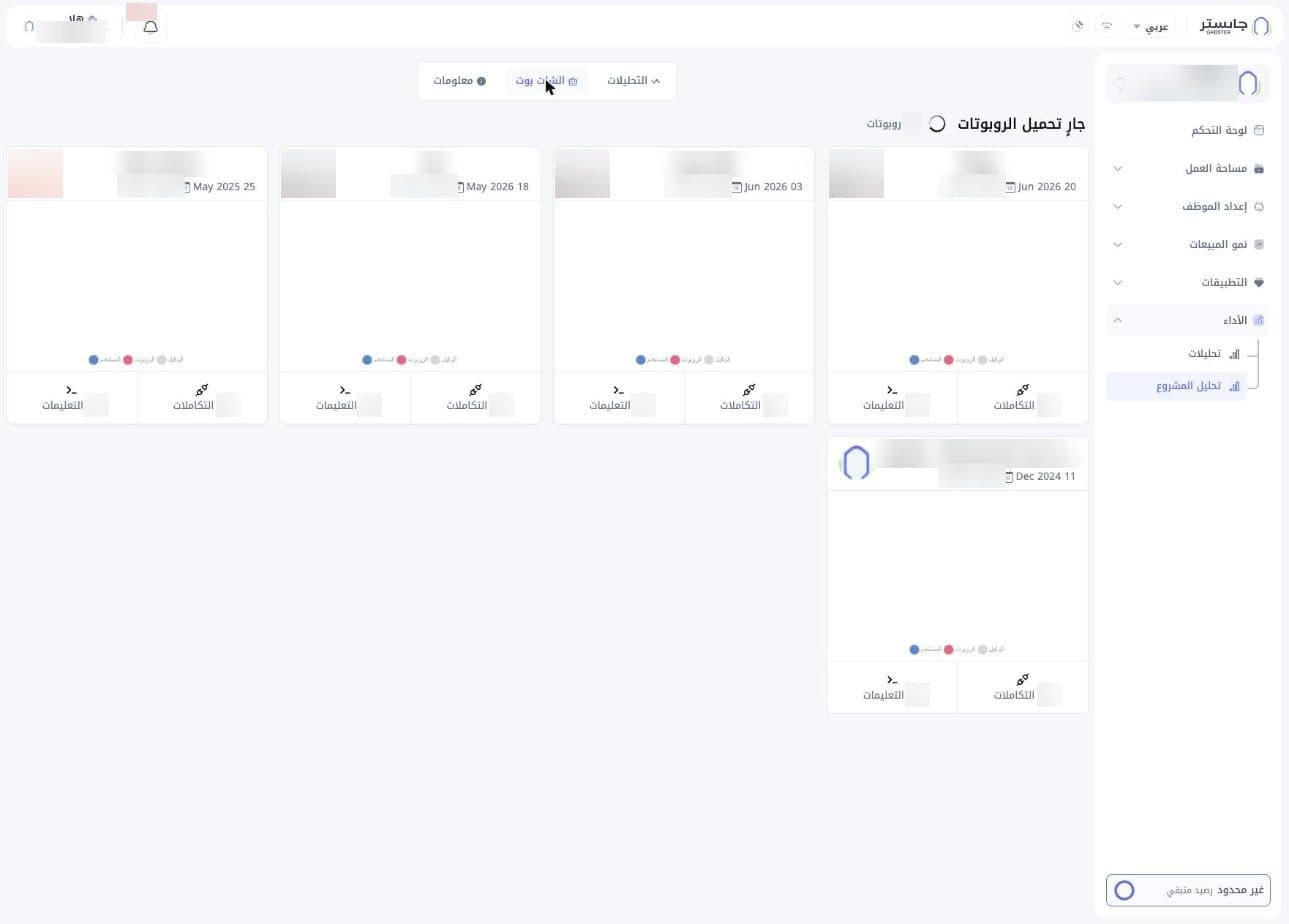This screenshot has height=924, width=1289.
Task: Click the إعداد الموظف icon
Action: pyautogui.click(x=1259, y=206)
